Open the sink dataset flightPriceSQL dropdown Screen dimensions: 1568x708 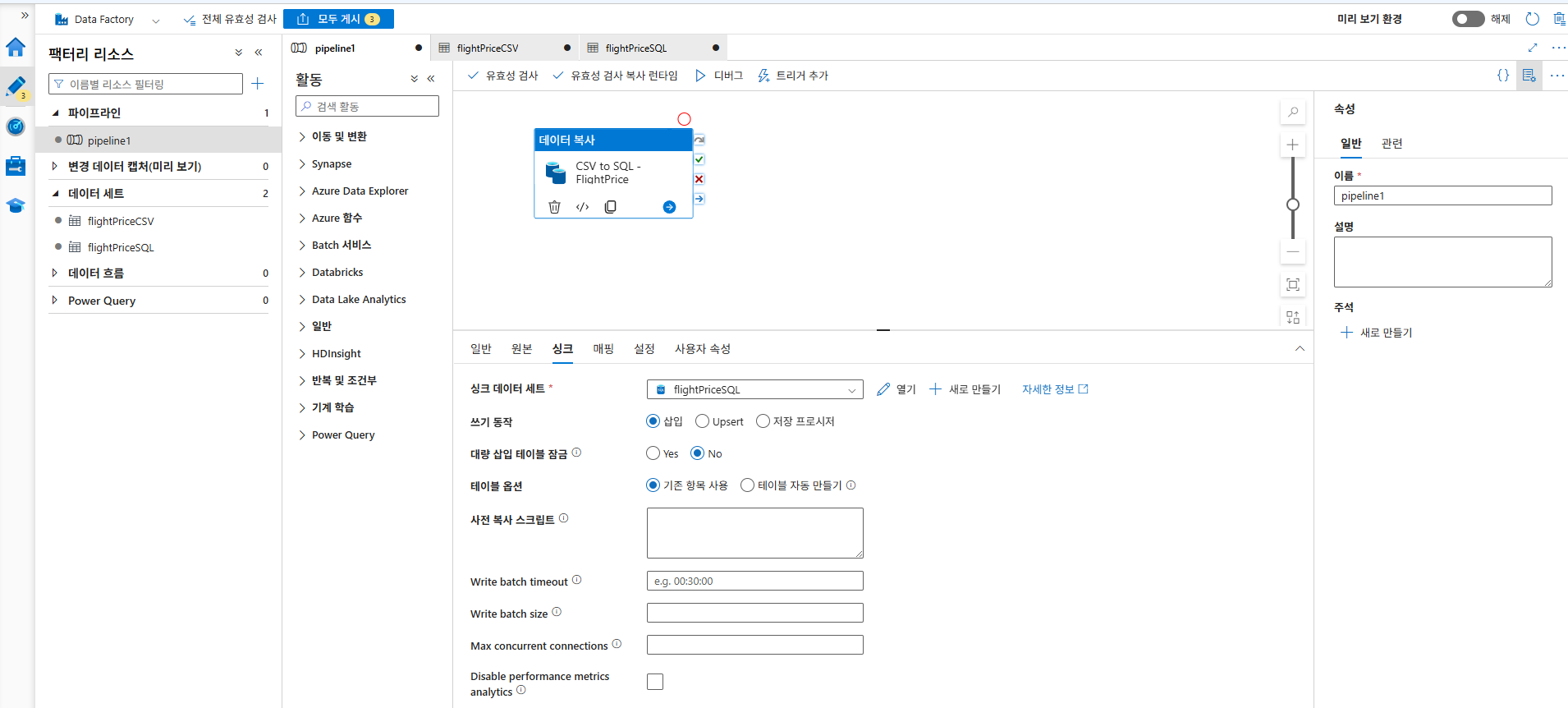coord(755,389)
